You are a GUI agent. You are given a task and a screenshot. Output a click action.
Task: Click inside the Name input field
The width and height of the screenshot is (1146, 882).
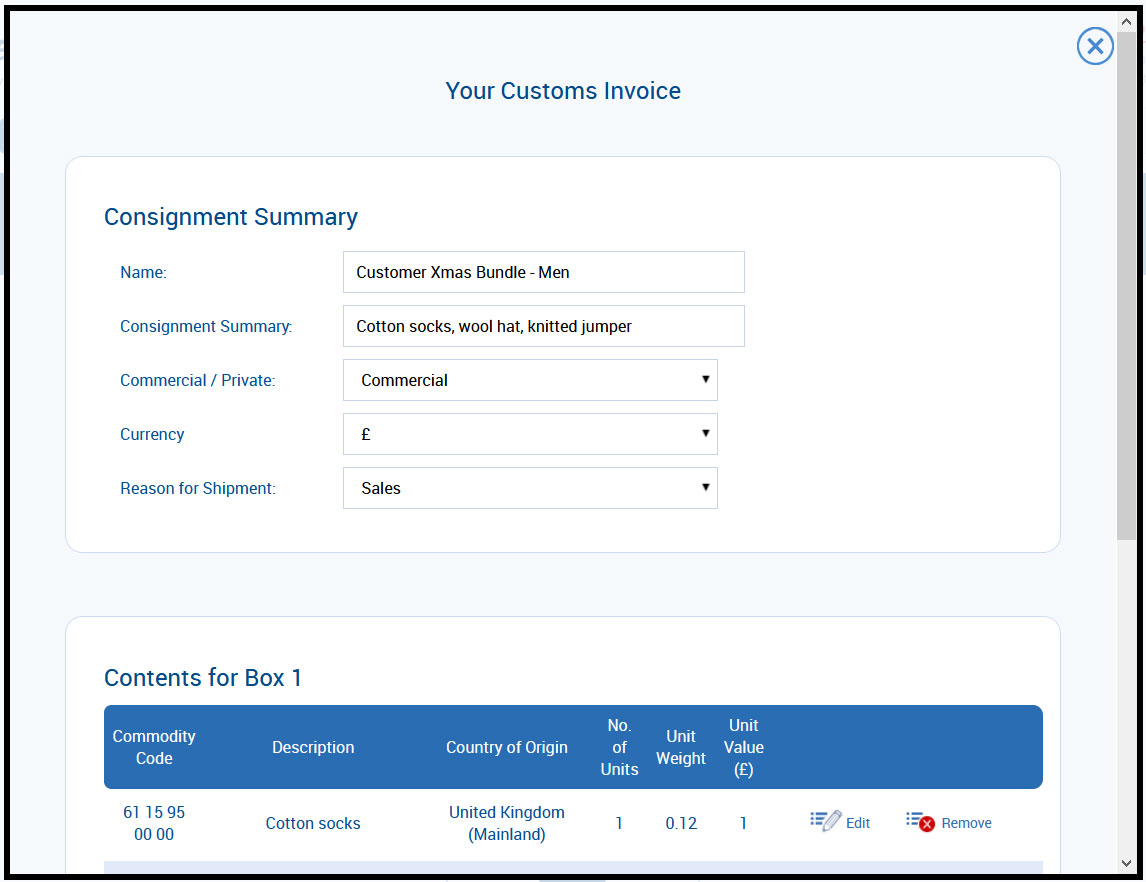pos(543,272)
